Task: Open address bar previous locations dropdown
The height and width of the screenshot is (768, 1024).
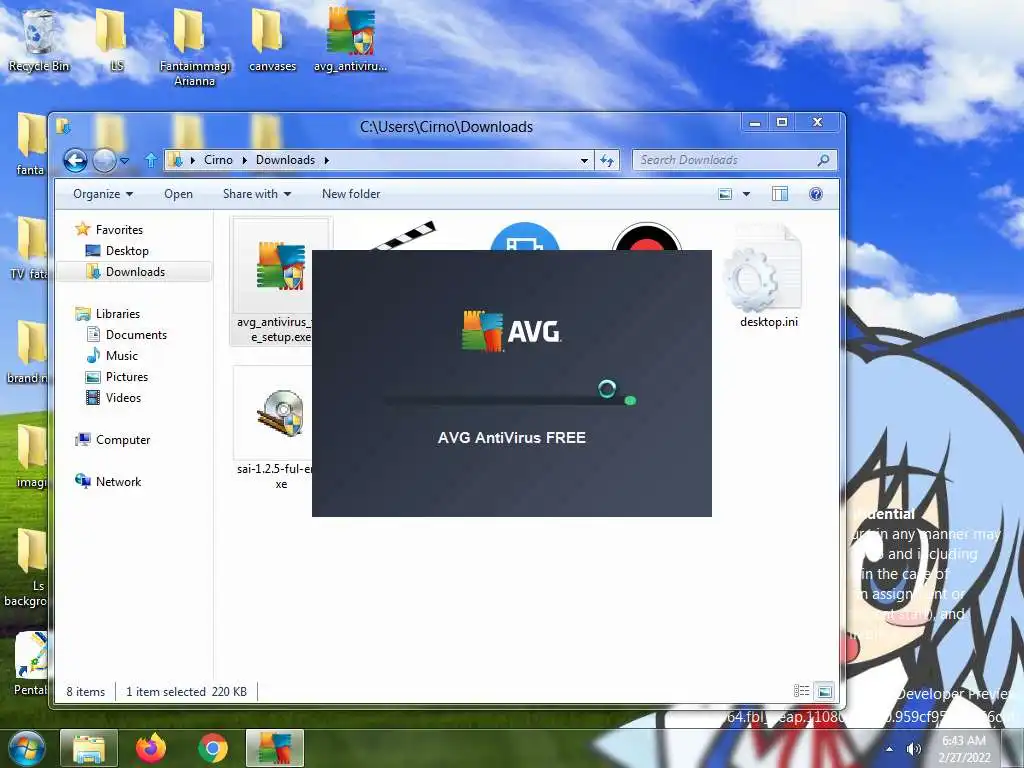Action: pos(584,160)
